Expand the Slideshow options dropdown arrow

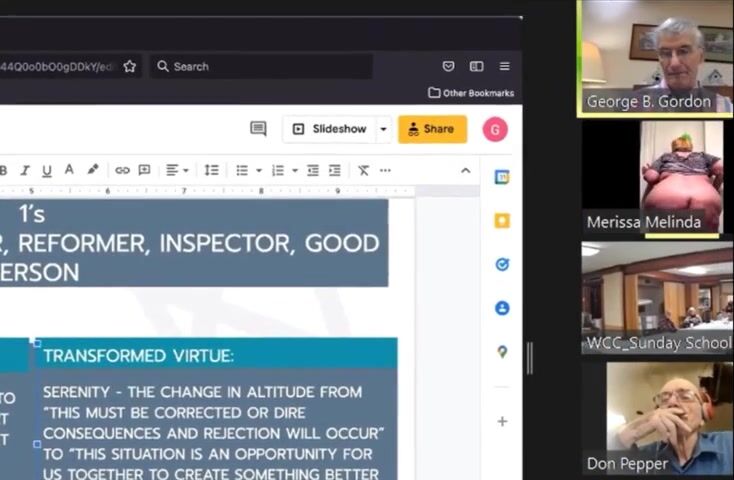point(383,129)
